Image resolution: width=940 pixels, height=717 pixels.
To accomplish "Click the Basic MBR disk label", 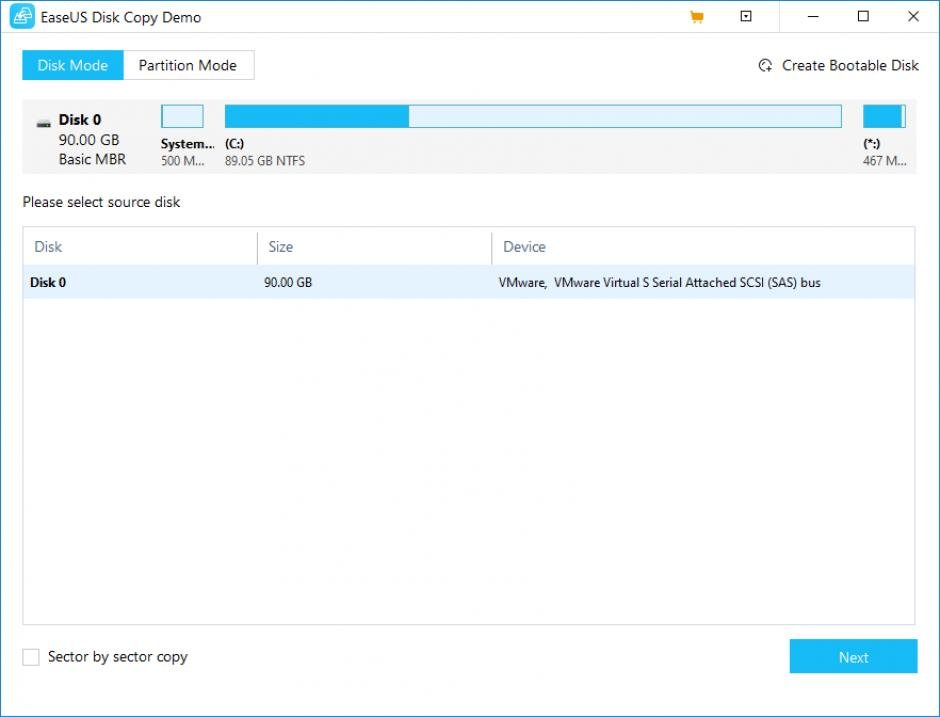I will point(92,159).
